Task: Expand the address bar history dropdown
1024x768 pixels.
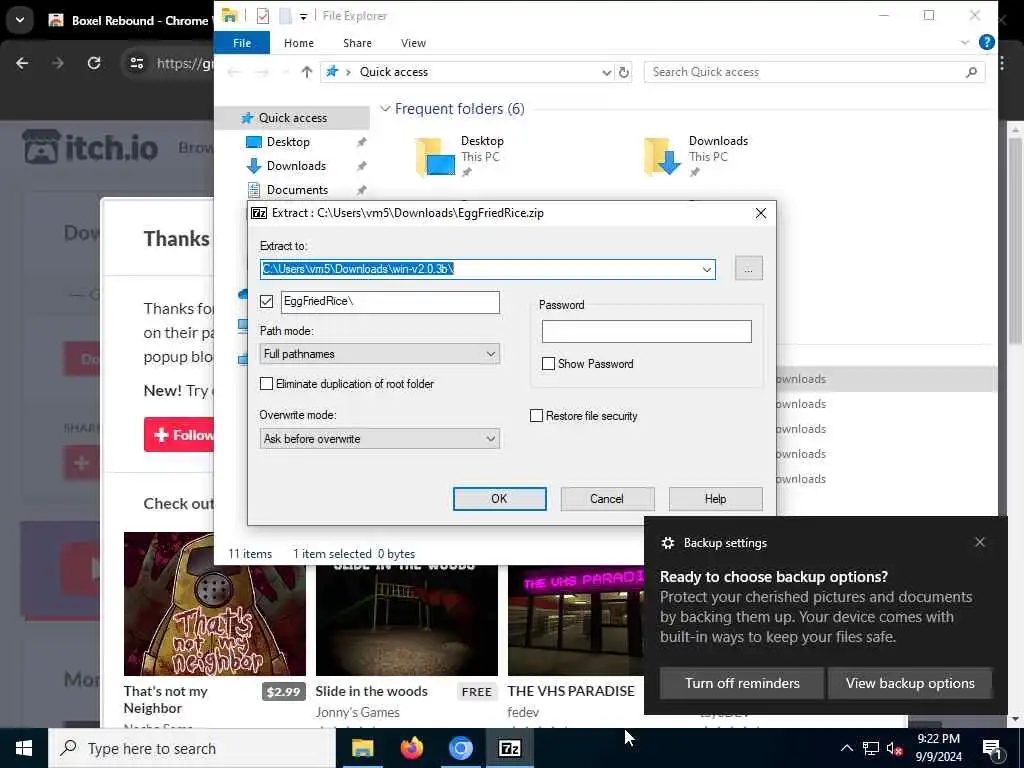Action: [x=607, y=72]
